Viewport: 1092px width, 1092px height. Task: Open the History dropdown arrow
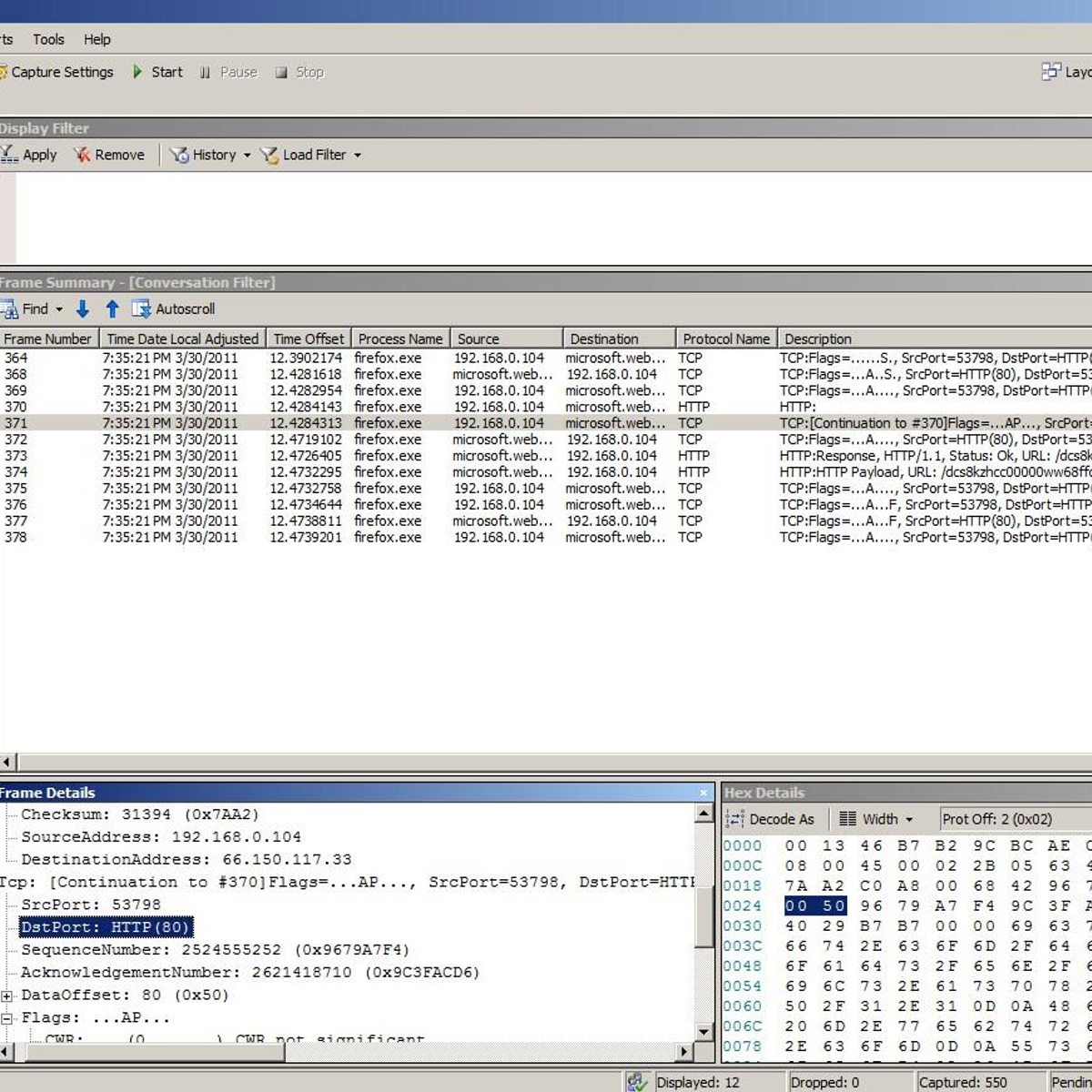[x=247, y=156]
